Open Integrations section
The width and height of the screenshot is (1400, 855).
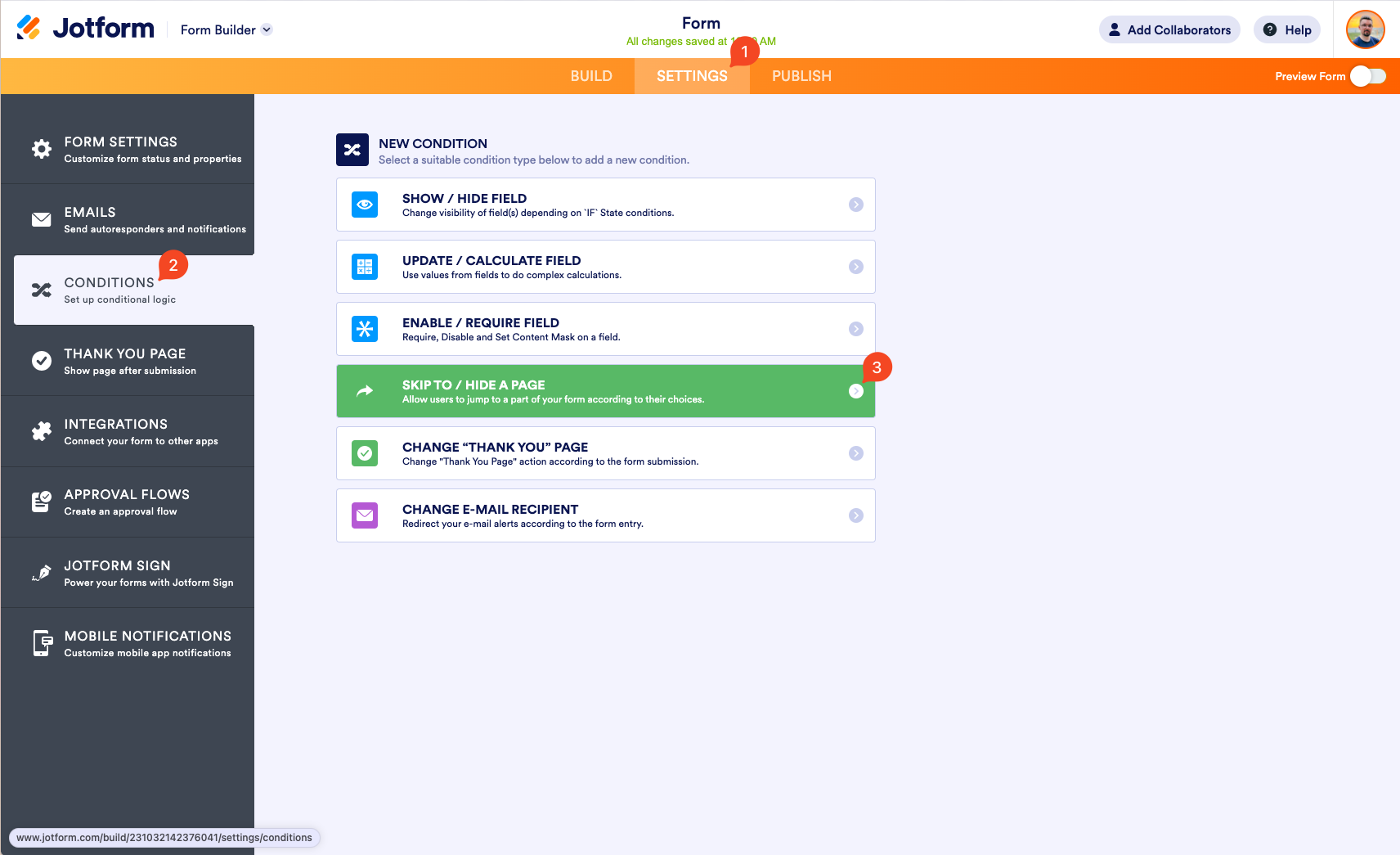tap(128, 431)
